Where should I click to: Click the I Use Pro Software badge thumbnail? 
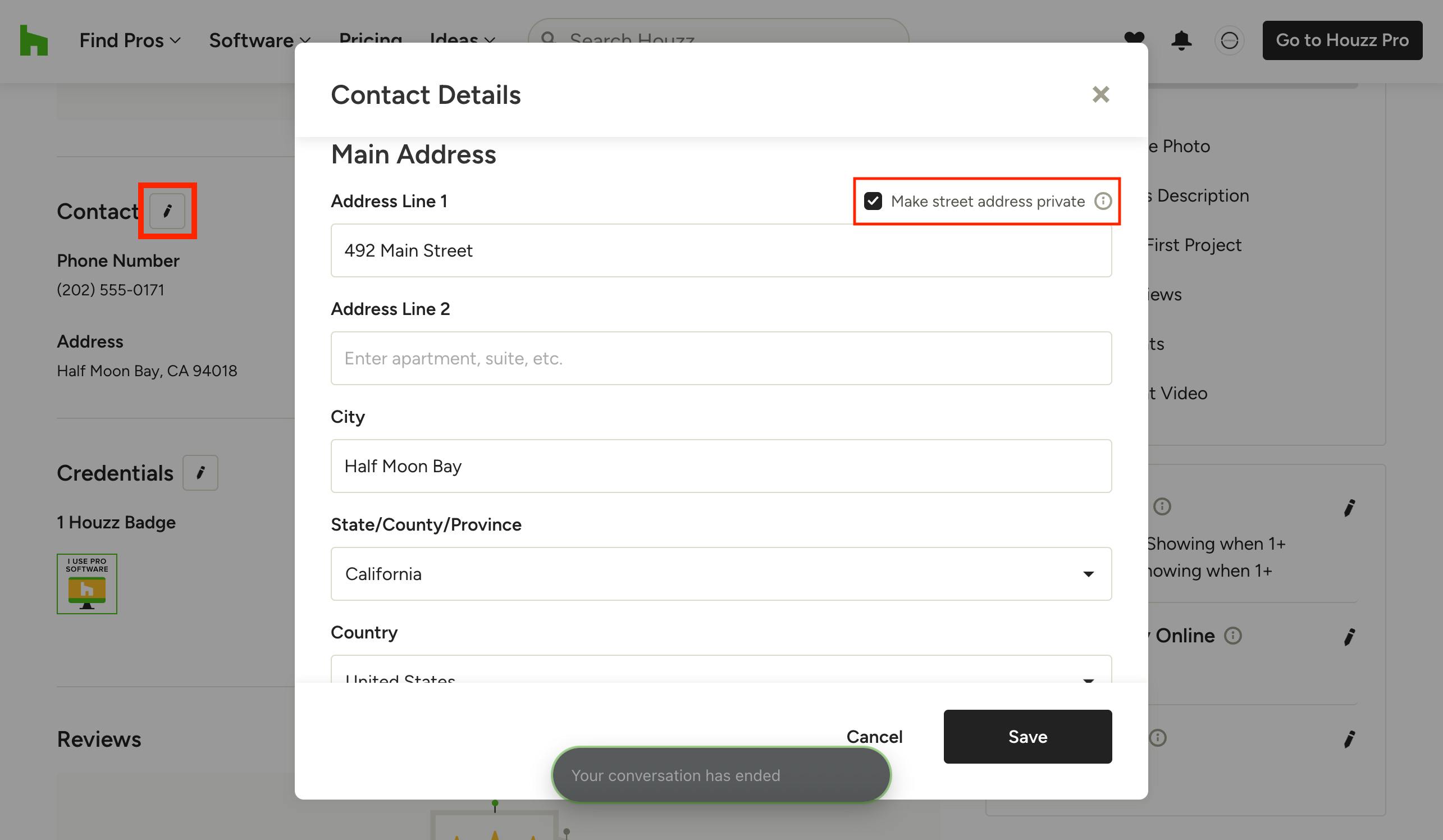(x=87, y=584)
